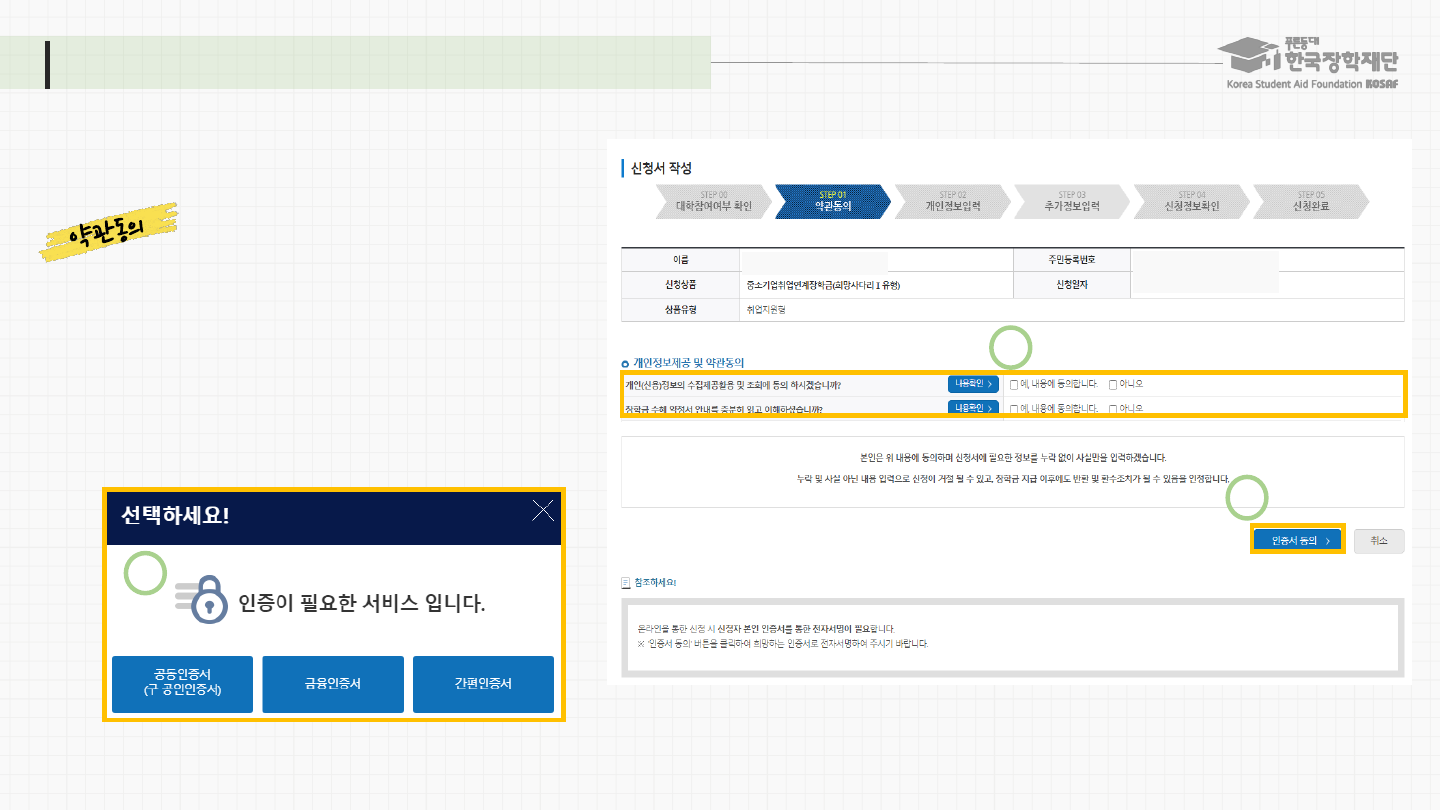Click the 참조하세요 note icon

pos(626,582)
